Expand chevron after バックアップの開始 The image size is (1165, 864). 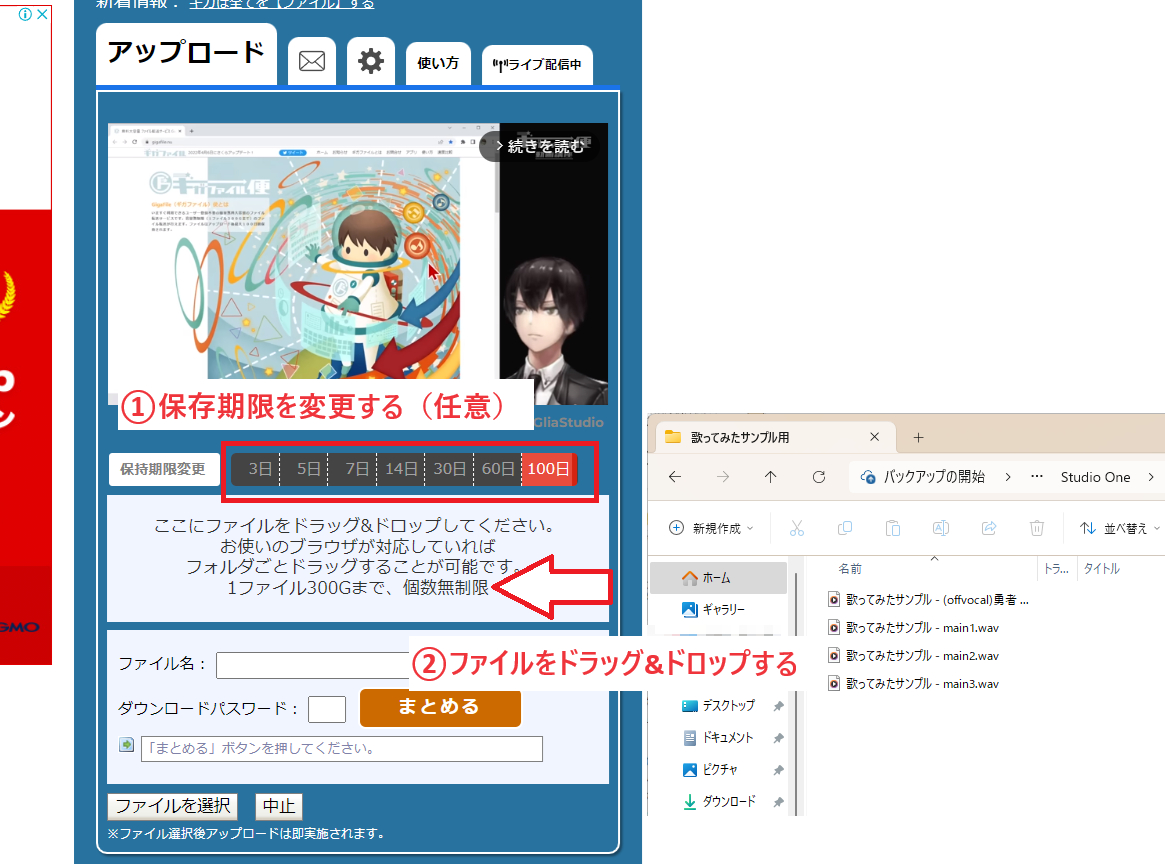pos(1007,477)
